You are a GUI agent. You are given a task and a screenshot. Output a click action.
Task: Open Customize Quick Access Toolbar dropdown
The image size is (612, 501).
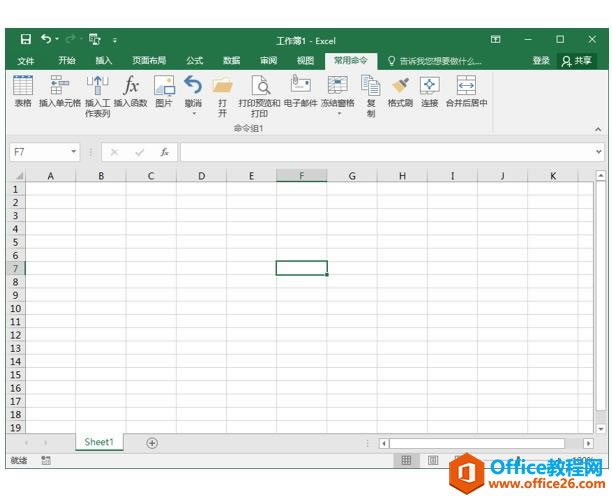115,40
